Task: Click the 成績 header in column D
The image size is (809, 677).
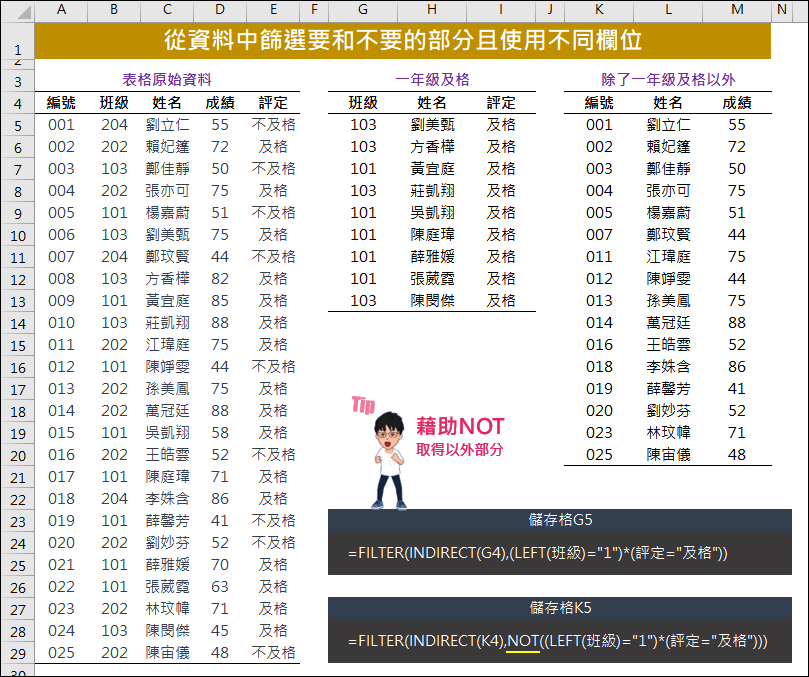Action: click(220, 103)
